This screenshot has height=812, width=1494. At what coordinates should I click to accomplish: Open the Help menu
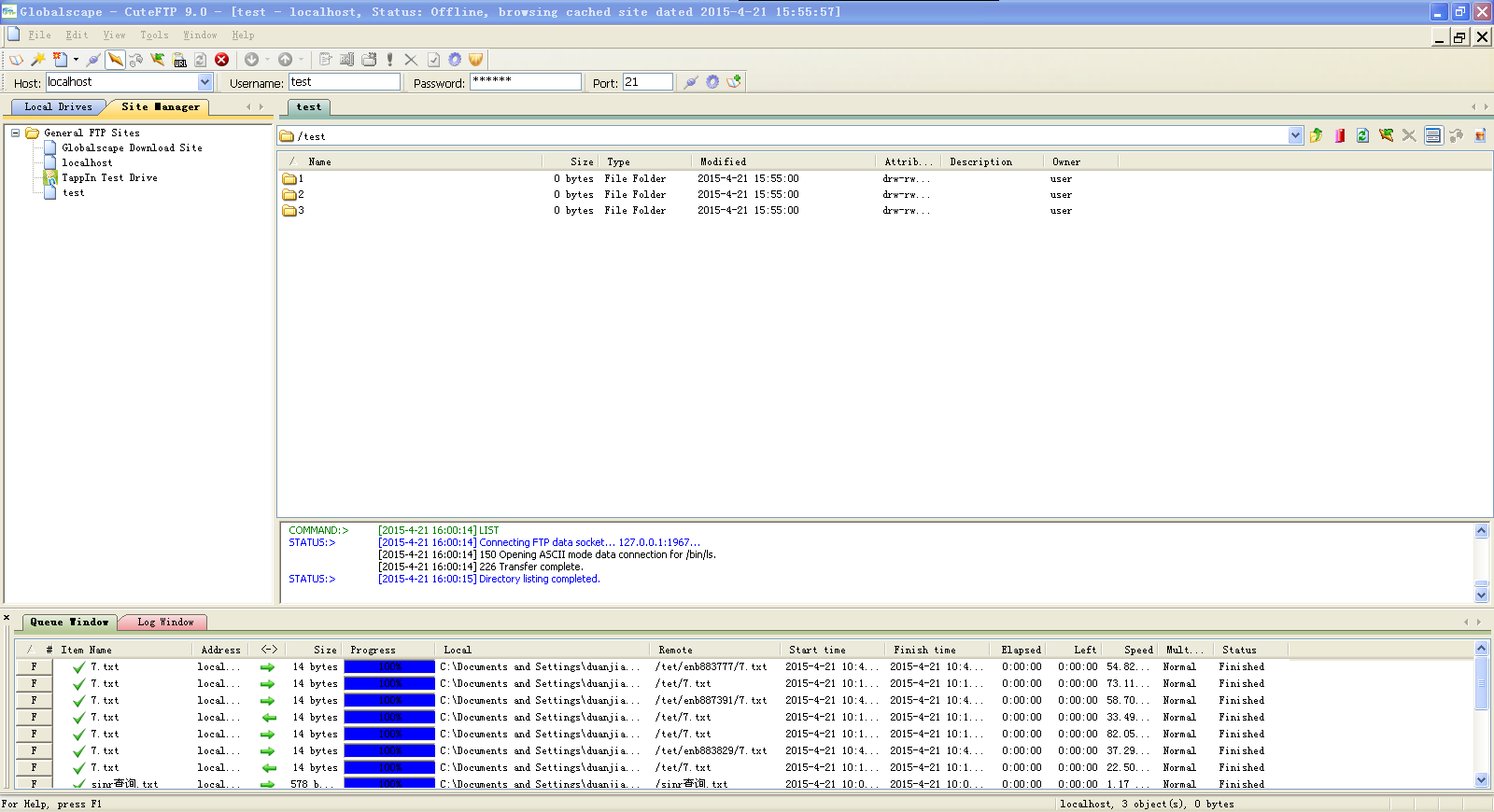click(x=243, y=35)
